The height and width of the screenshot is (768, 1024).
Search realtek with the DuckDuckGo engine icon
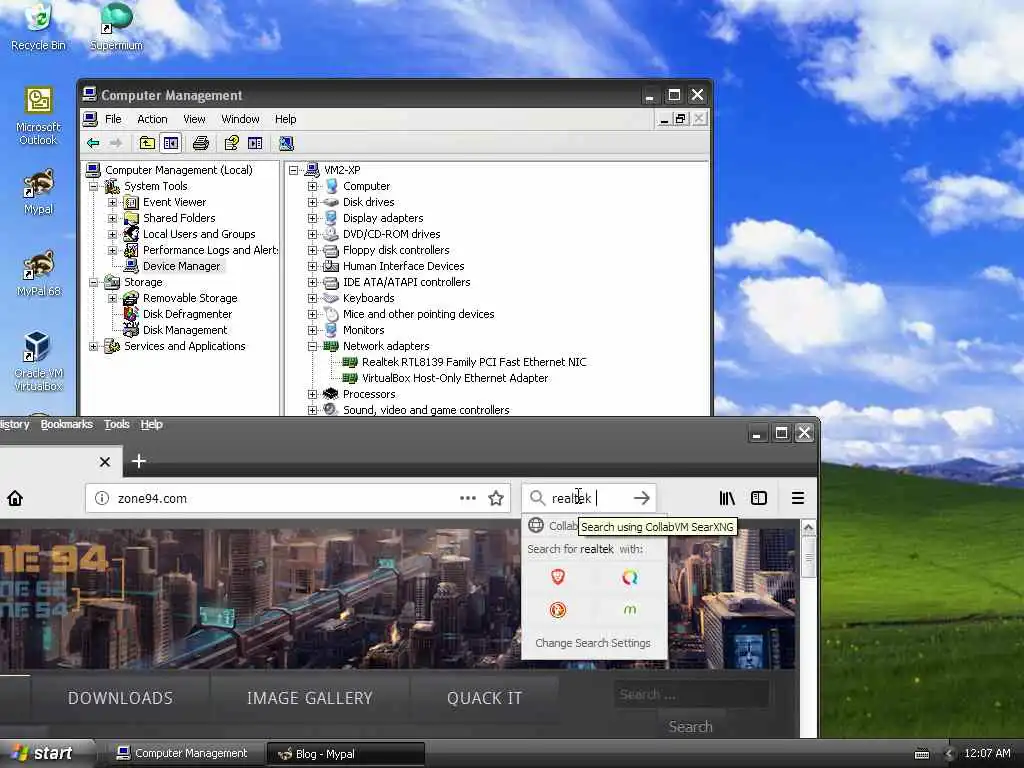(558, 610)
